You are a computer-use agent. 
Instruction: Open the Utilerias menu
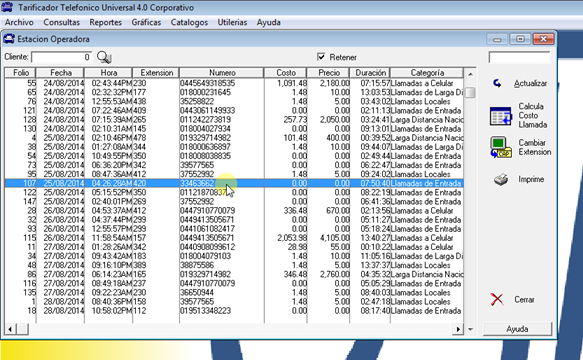coord(232,22)
